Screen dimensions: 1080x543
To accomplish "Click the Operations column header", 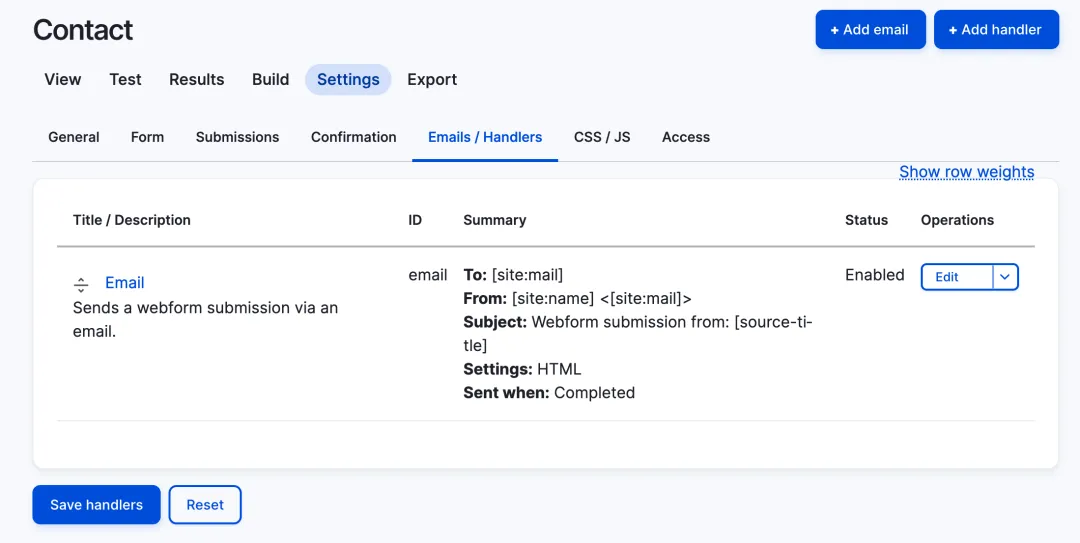I will 957,221.
